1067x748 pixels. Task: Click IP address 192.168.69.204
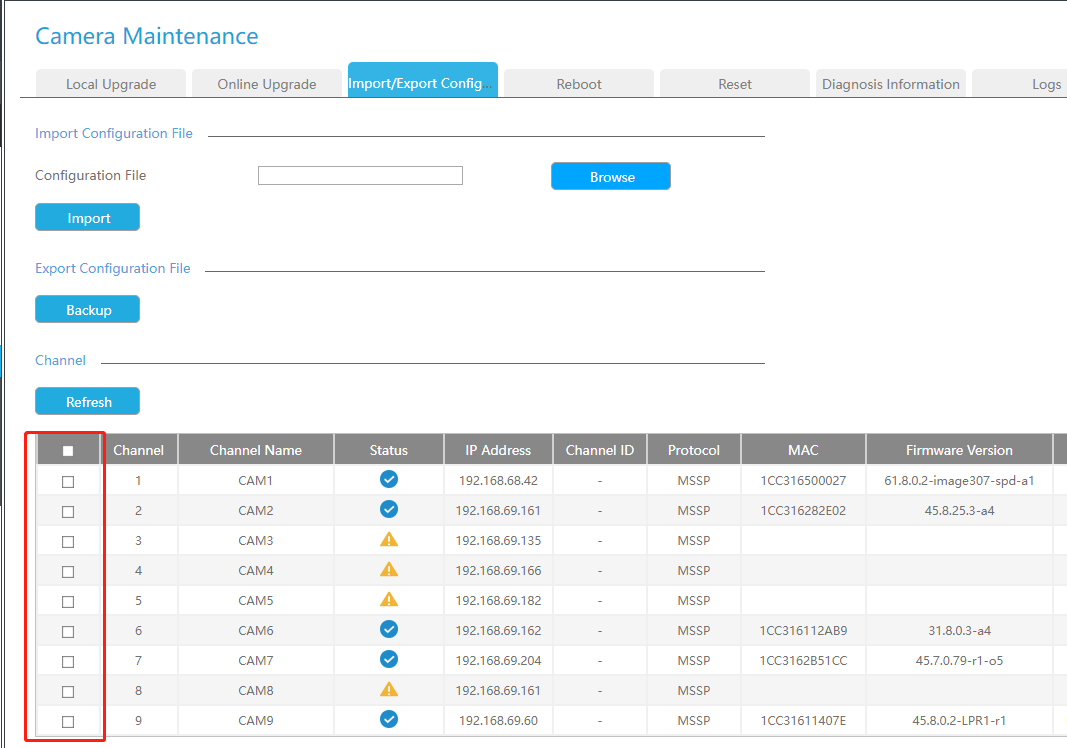tap(498, 660)
